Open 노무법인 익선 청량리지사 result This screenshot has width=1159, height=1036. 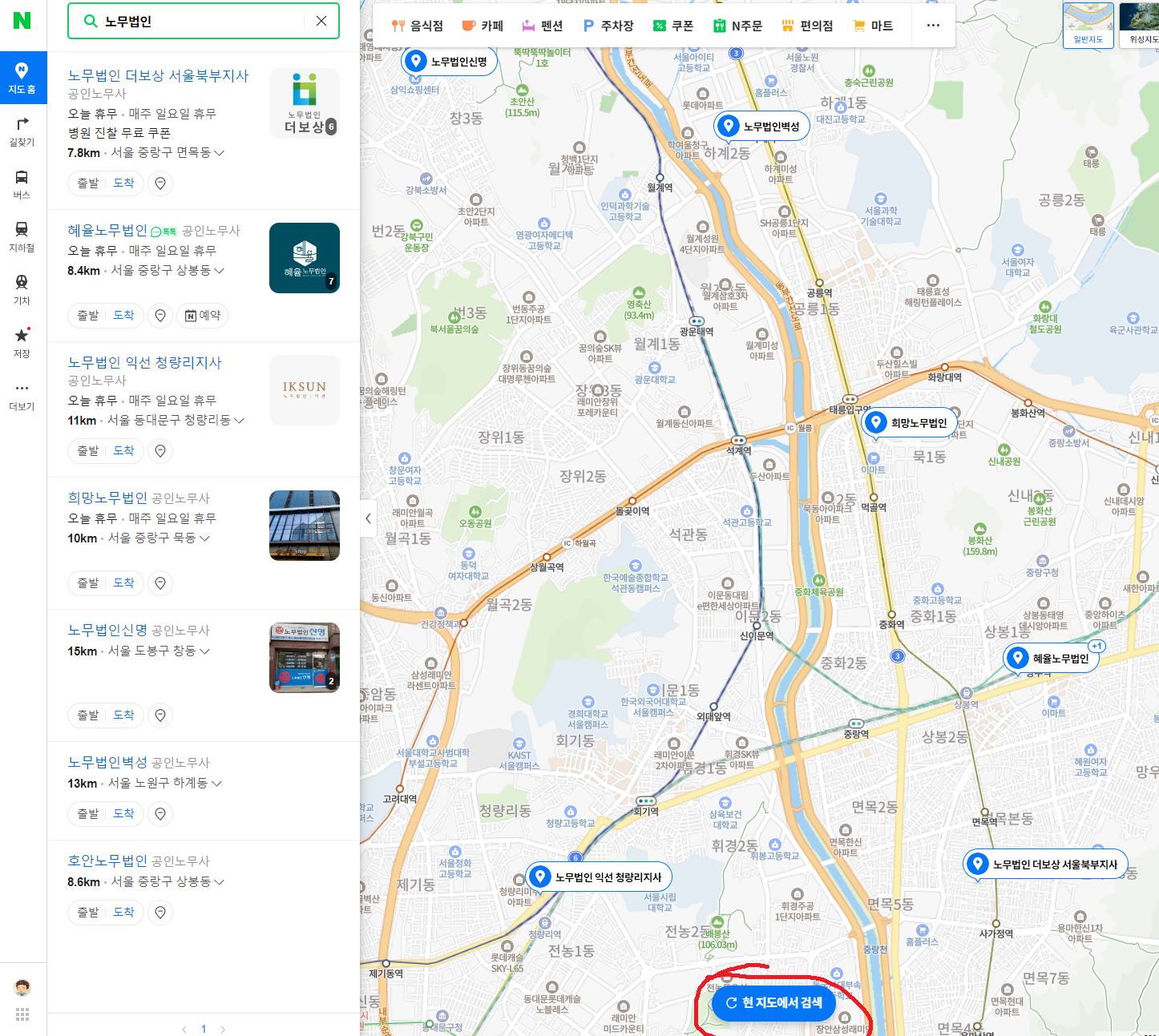[145, 362]
